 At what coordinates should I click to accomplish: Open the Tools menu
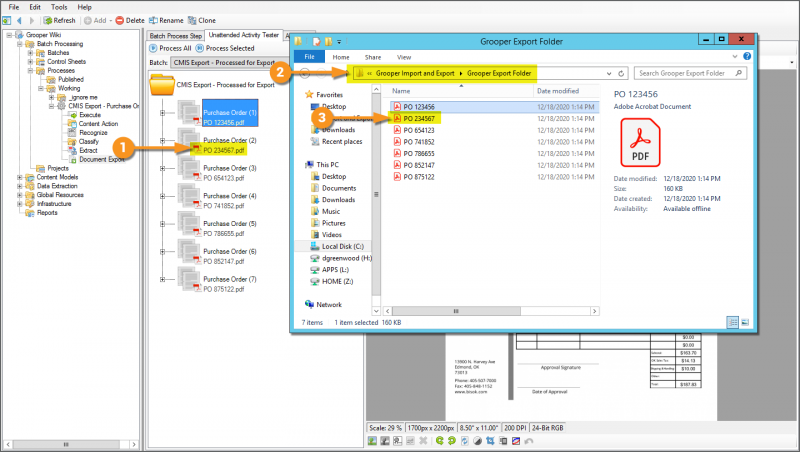click(59, 7)
